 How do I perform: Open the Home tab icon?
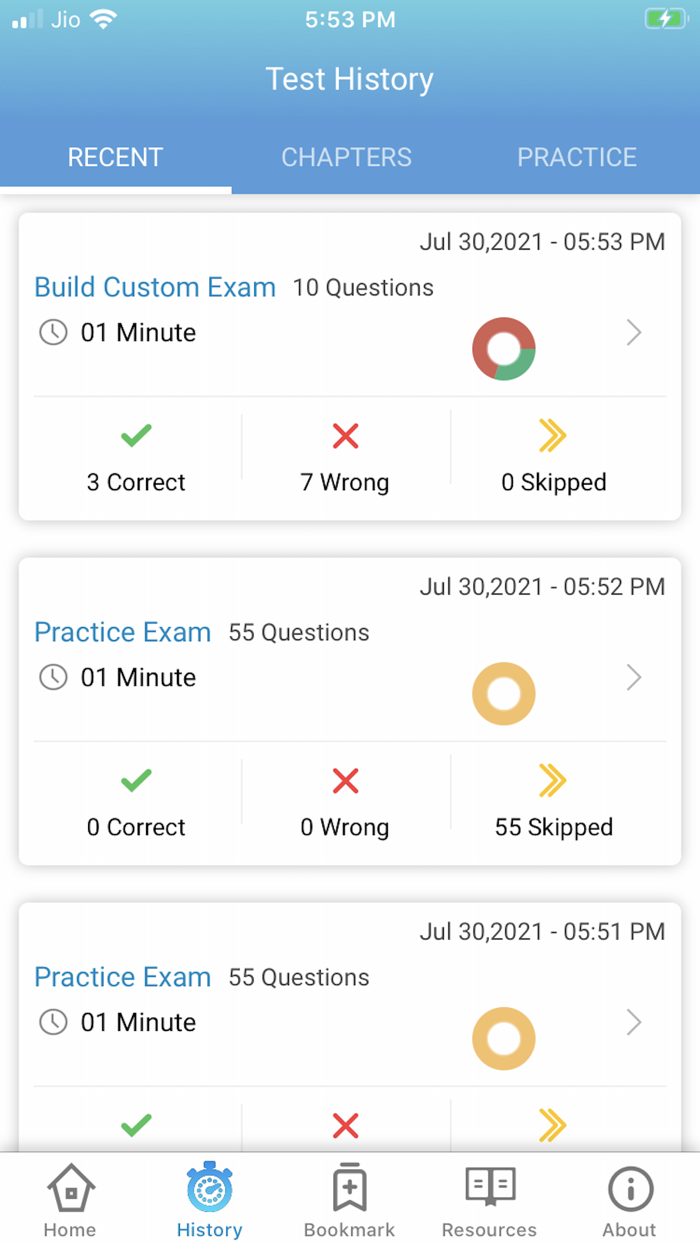[x=71, y=1189]
